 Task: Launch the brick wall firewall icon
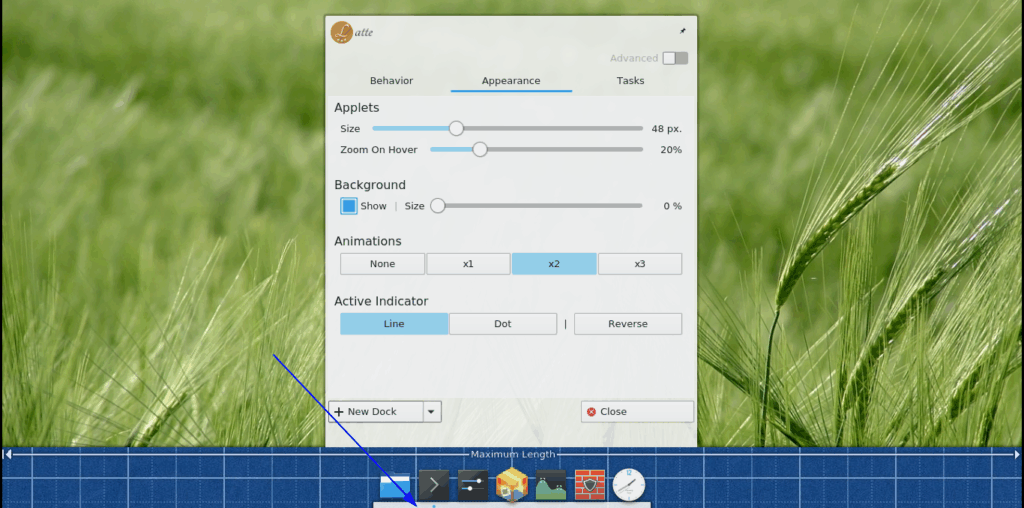point(589,485)
